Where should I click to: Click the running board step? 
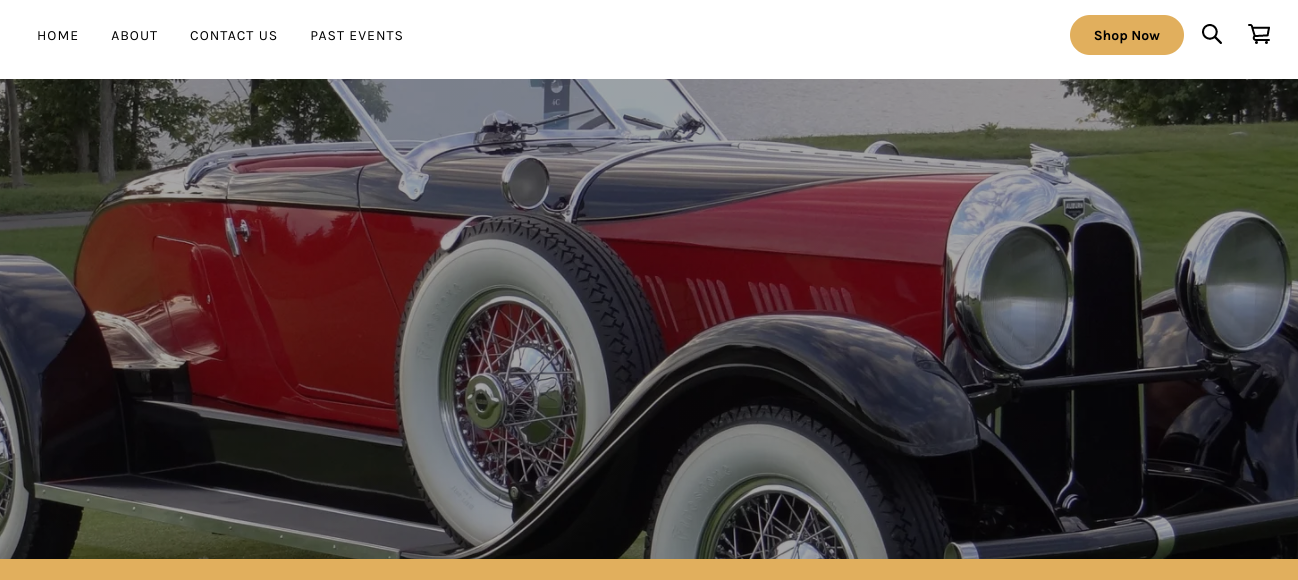coord(240,515)
